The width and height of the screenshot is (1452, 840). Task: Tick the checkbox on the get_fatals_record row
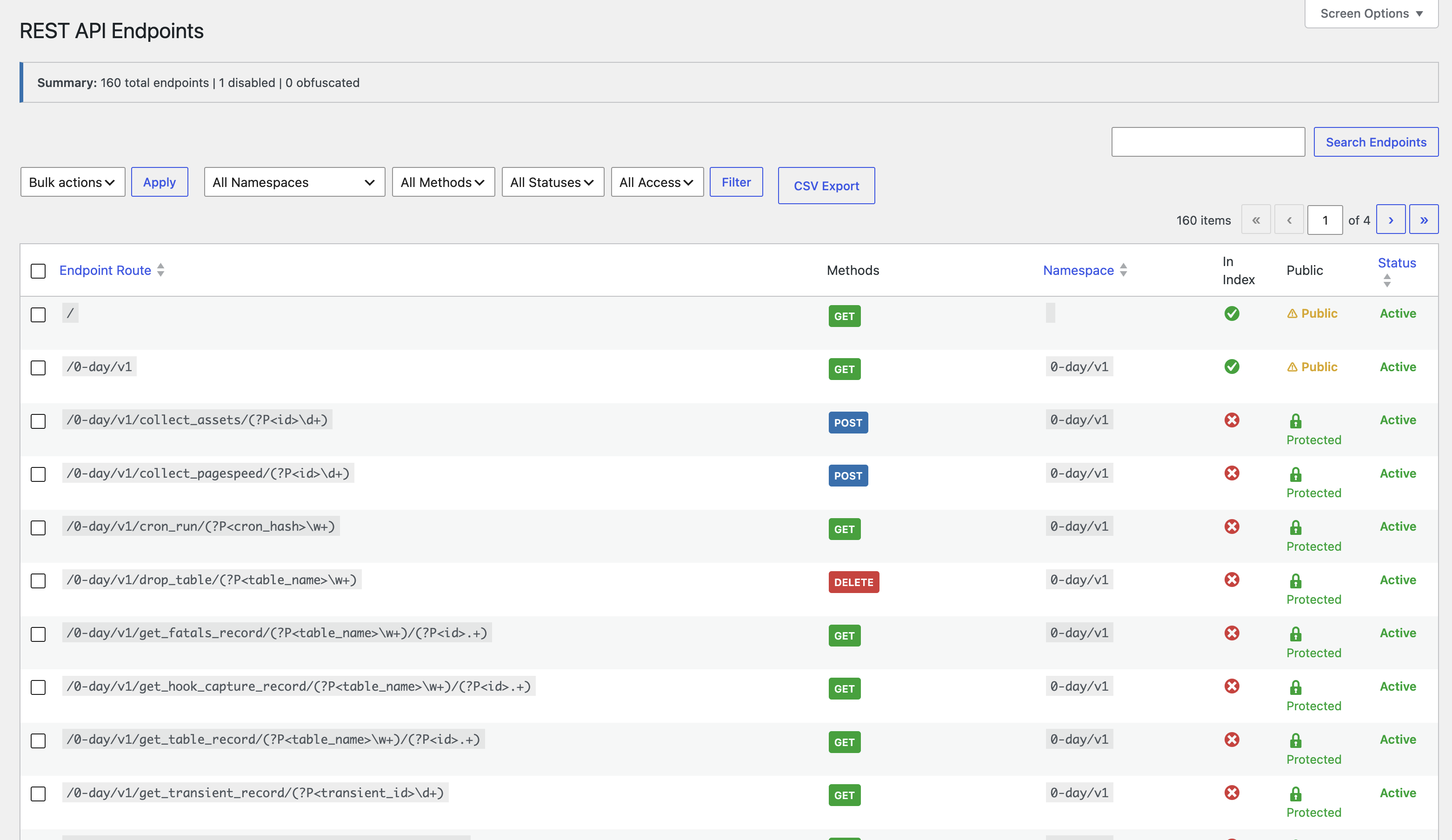pyautogui.click(x=38, y=634)
